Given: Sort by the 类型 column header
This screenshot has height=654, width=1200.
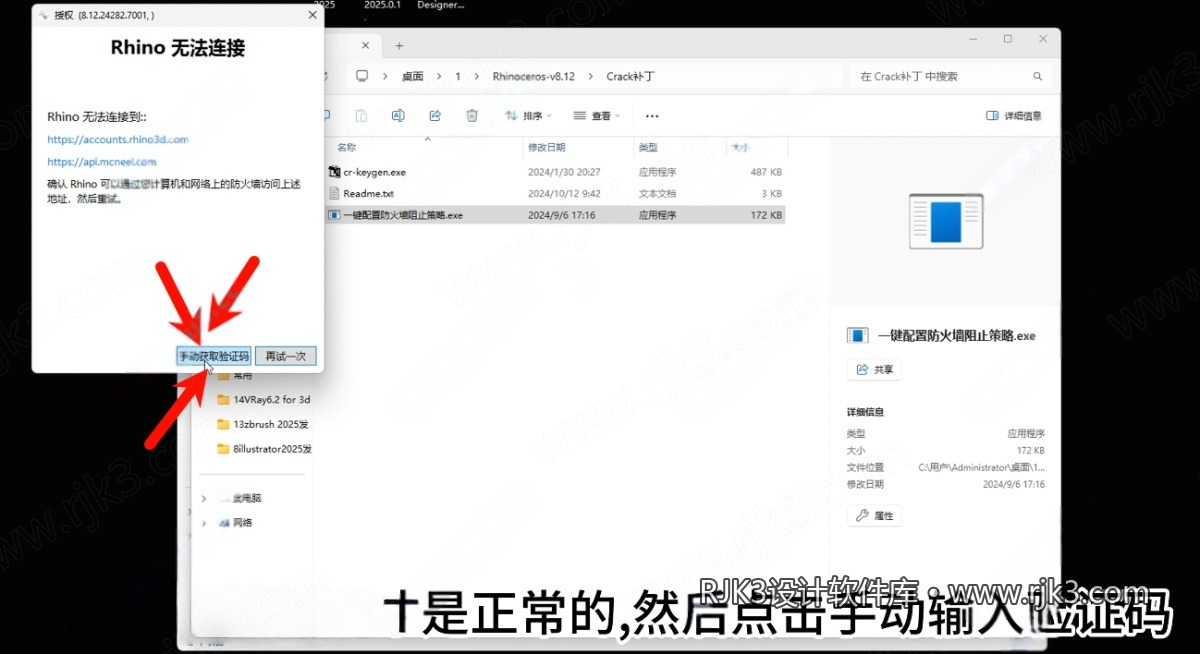Looking at the screenshot, I should [x=648, y=147].
